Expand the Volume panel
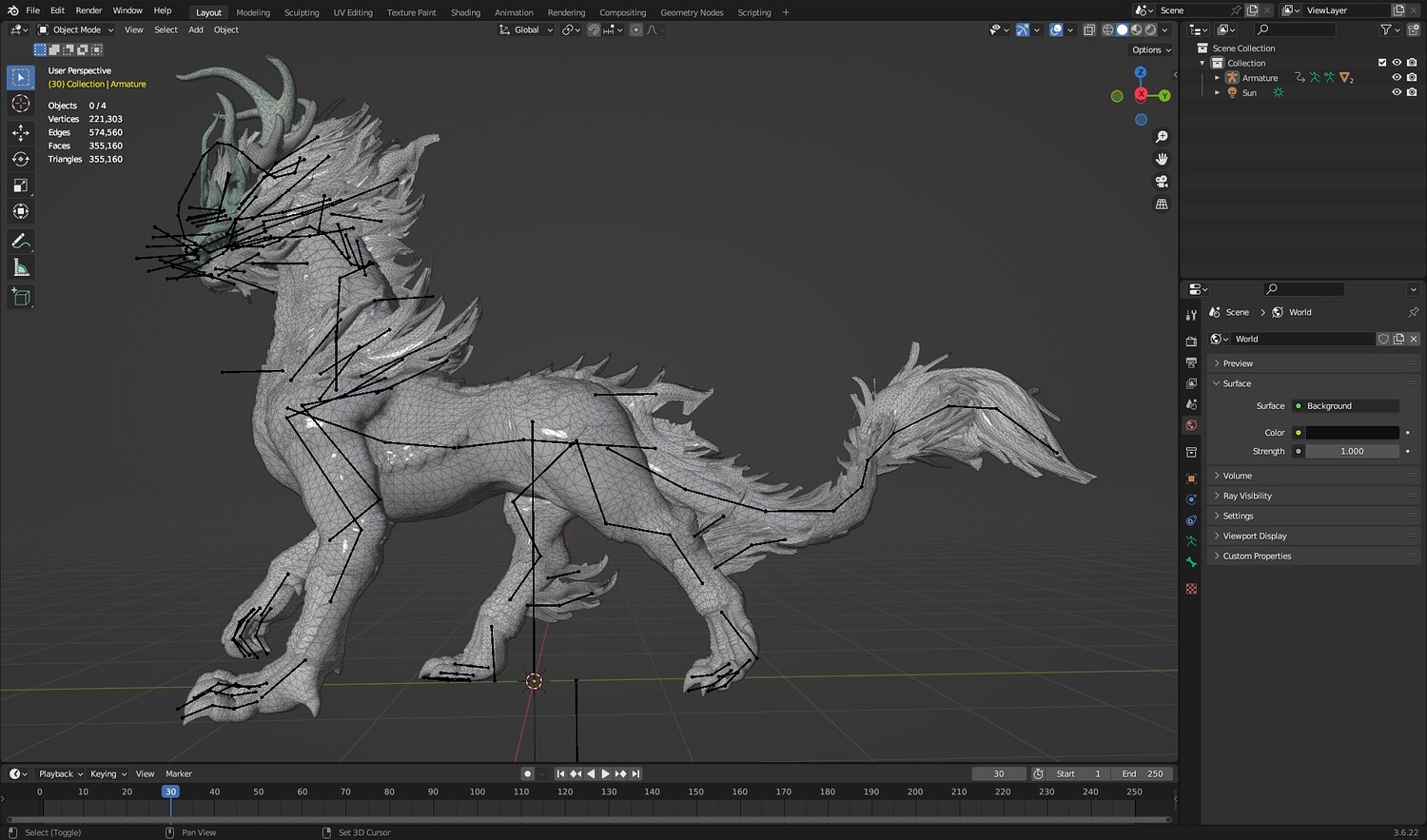 1237,476
